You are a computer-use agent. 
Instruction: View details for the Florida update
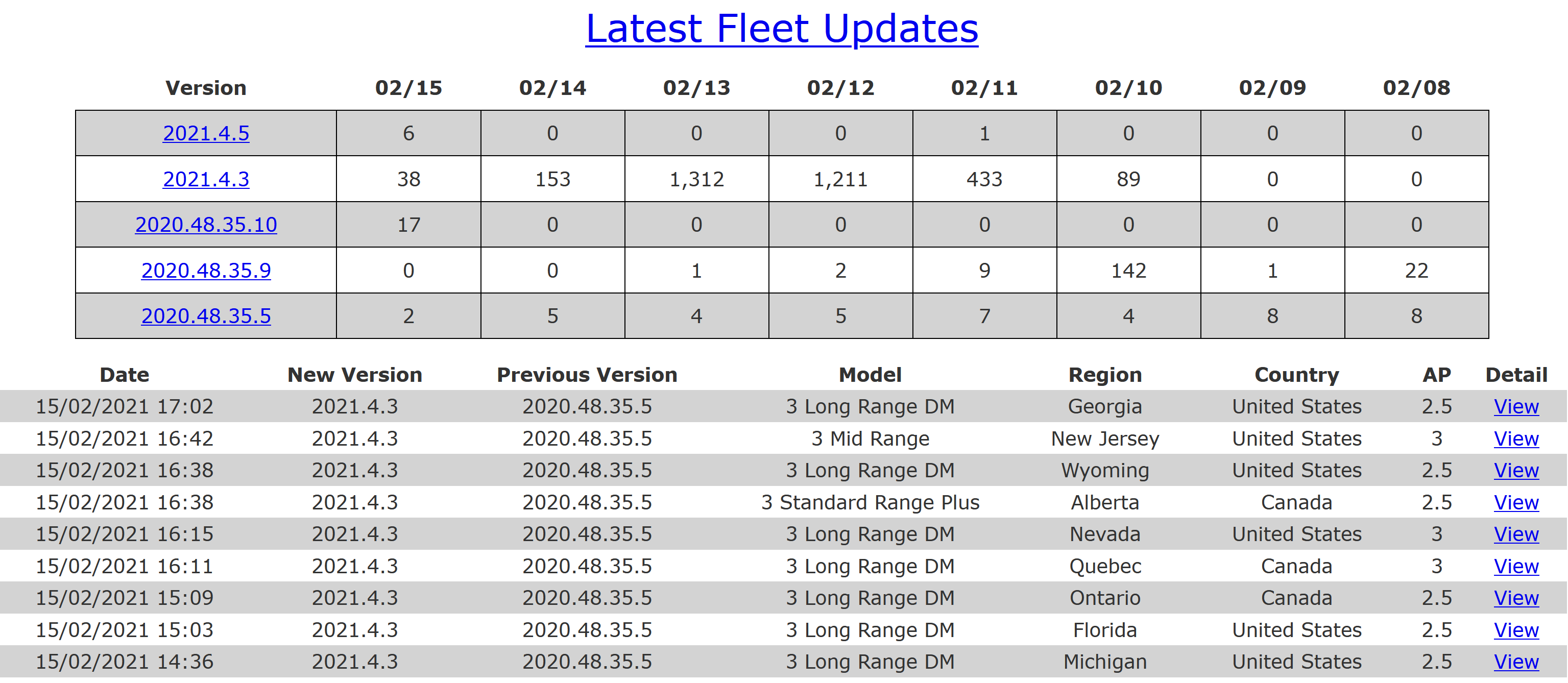point(1515,630)
